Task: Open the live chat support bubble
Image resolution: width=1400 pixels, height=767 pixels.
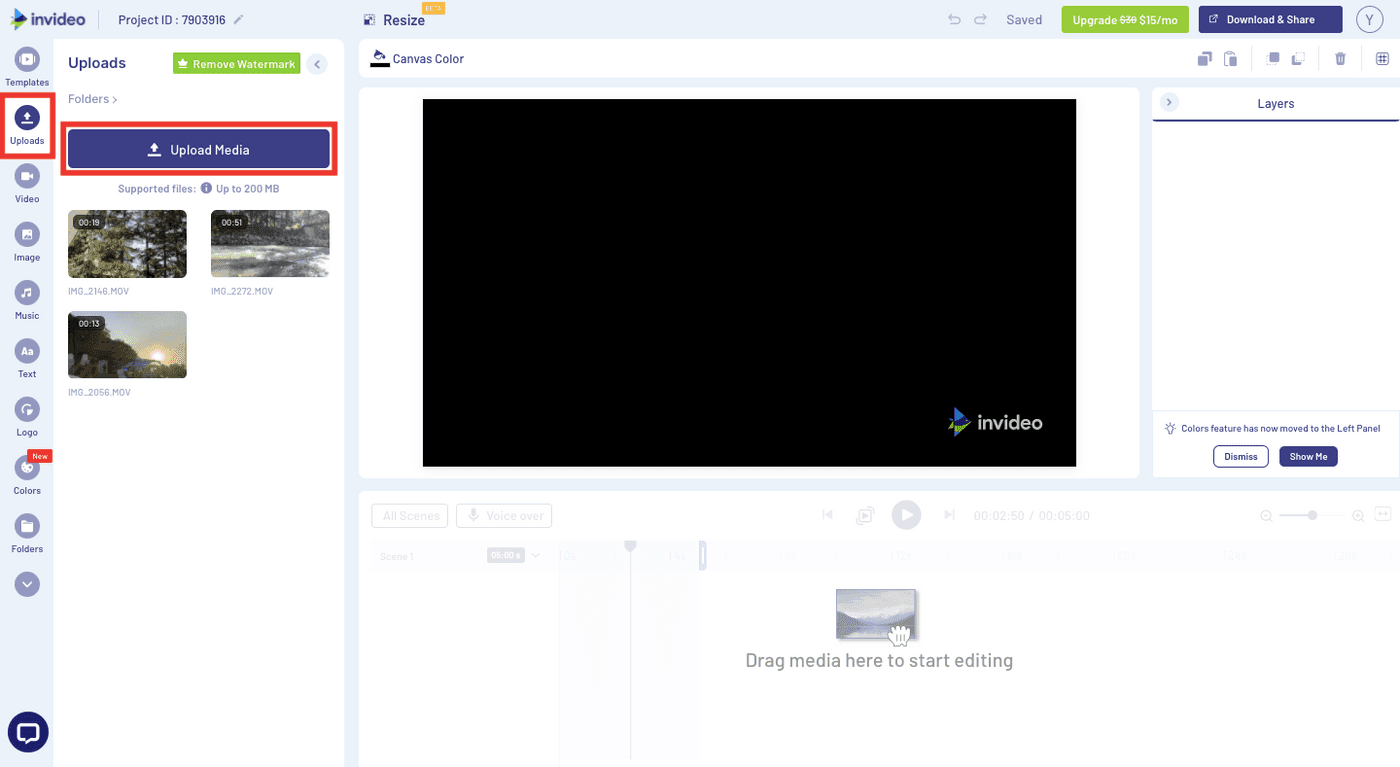Action: [28, 733]
